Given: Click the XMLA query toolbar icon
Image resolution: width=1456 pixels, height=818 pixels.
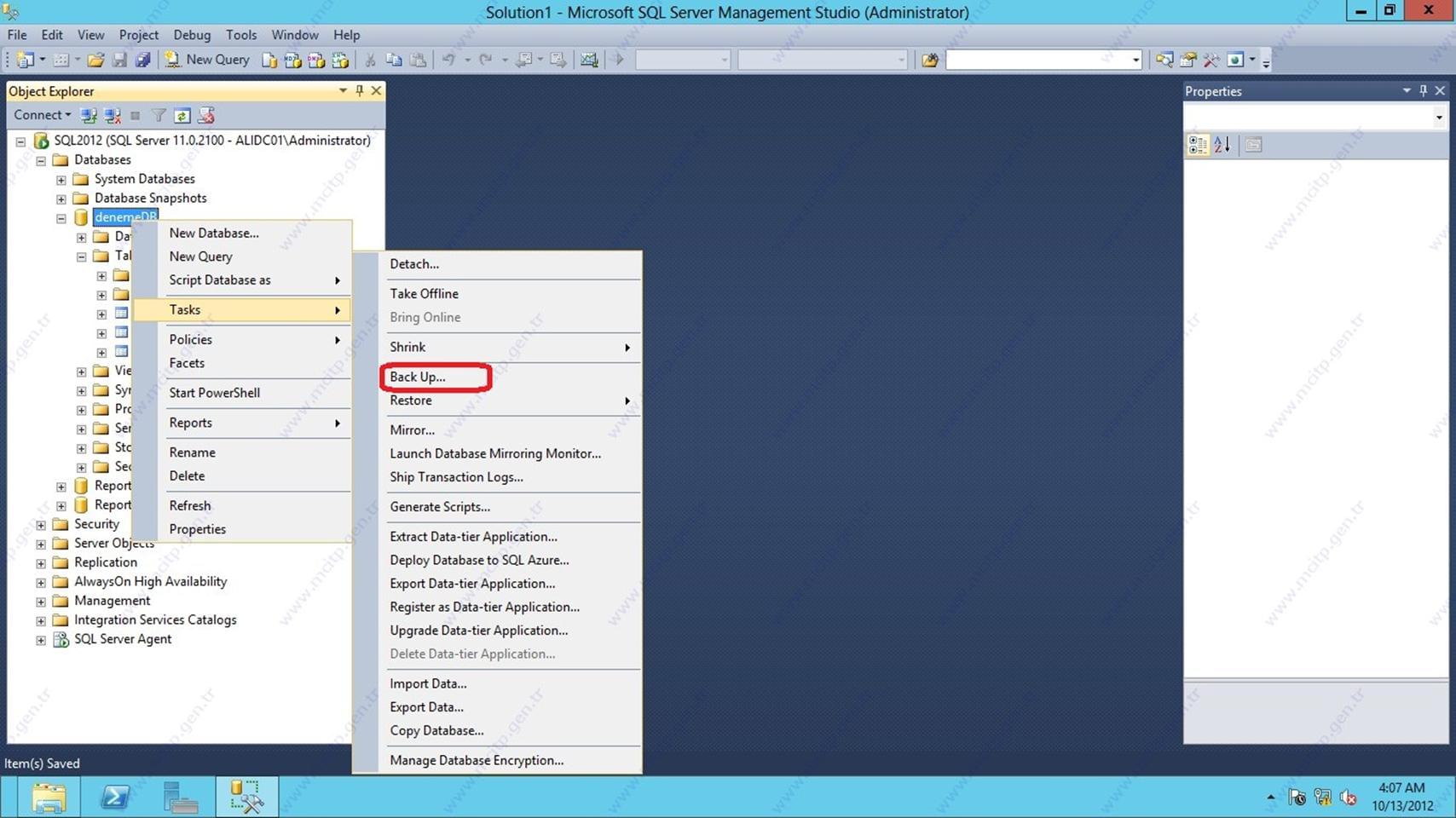Looking at the screenshot, I should (340, 60).
